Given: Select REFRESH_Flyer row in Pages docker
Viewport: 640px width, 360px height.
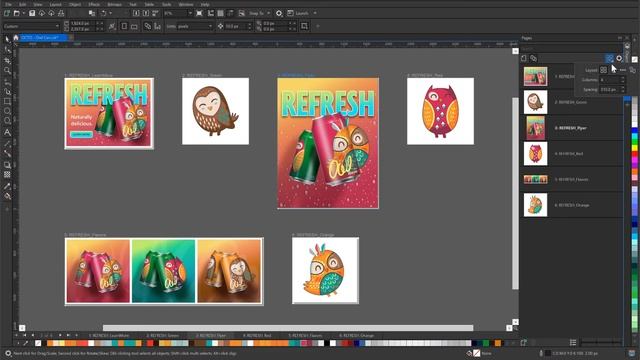Looking at the screenshot, I should [572, 128].
